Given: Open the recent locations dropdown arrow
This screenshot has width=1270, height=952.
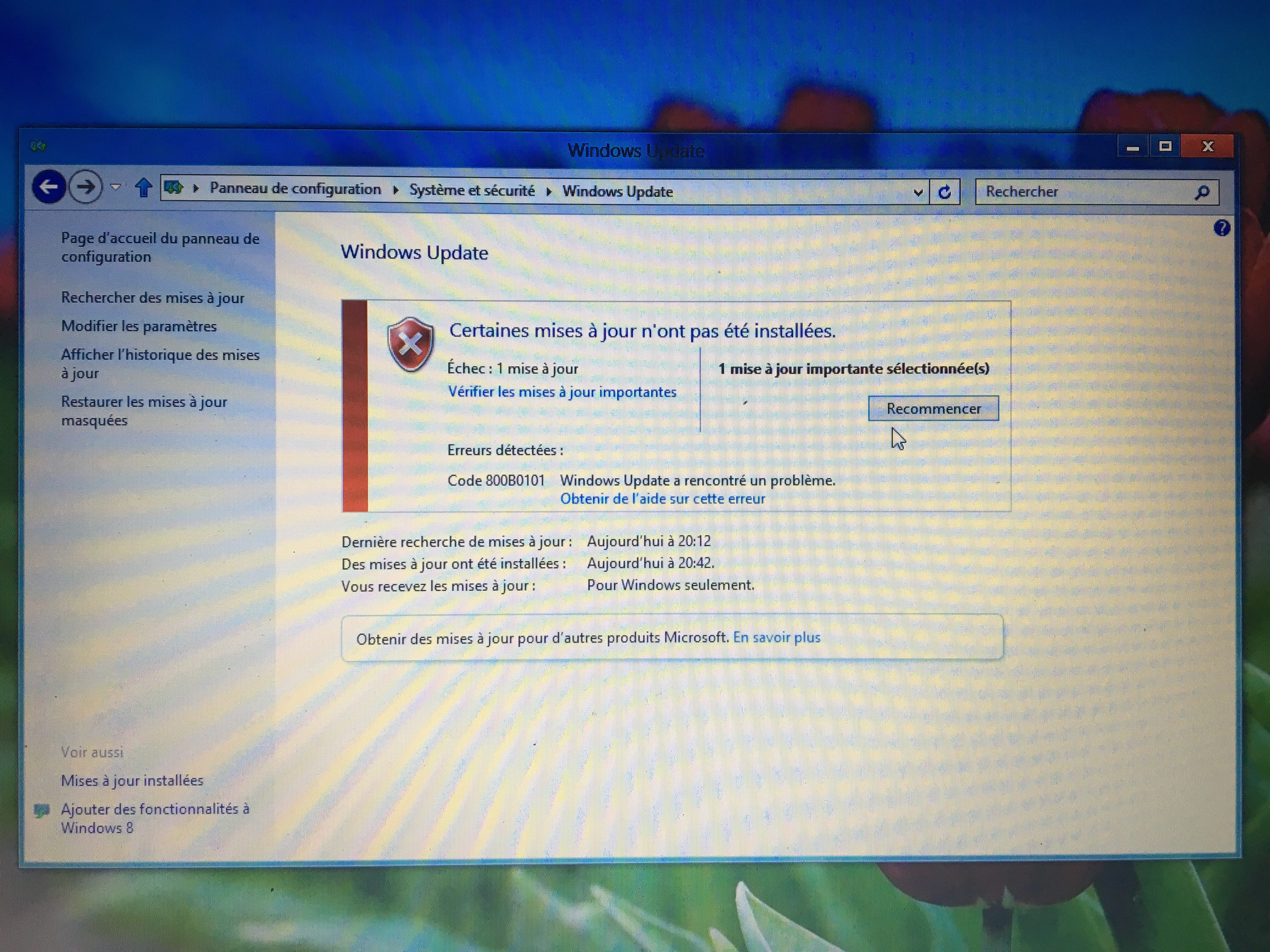Looking at the screenshot, I should pyautogui.click(x=116, y=187).
